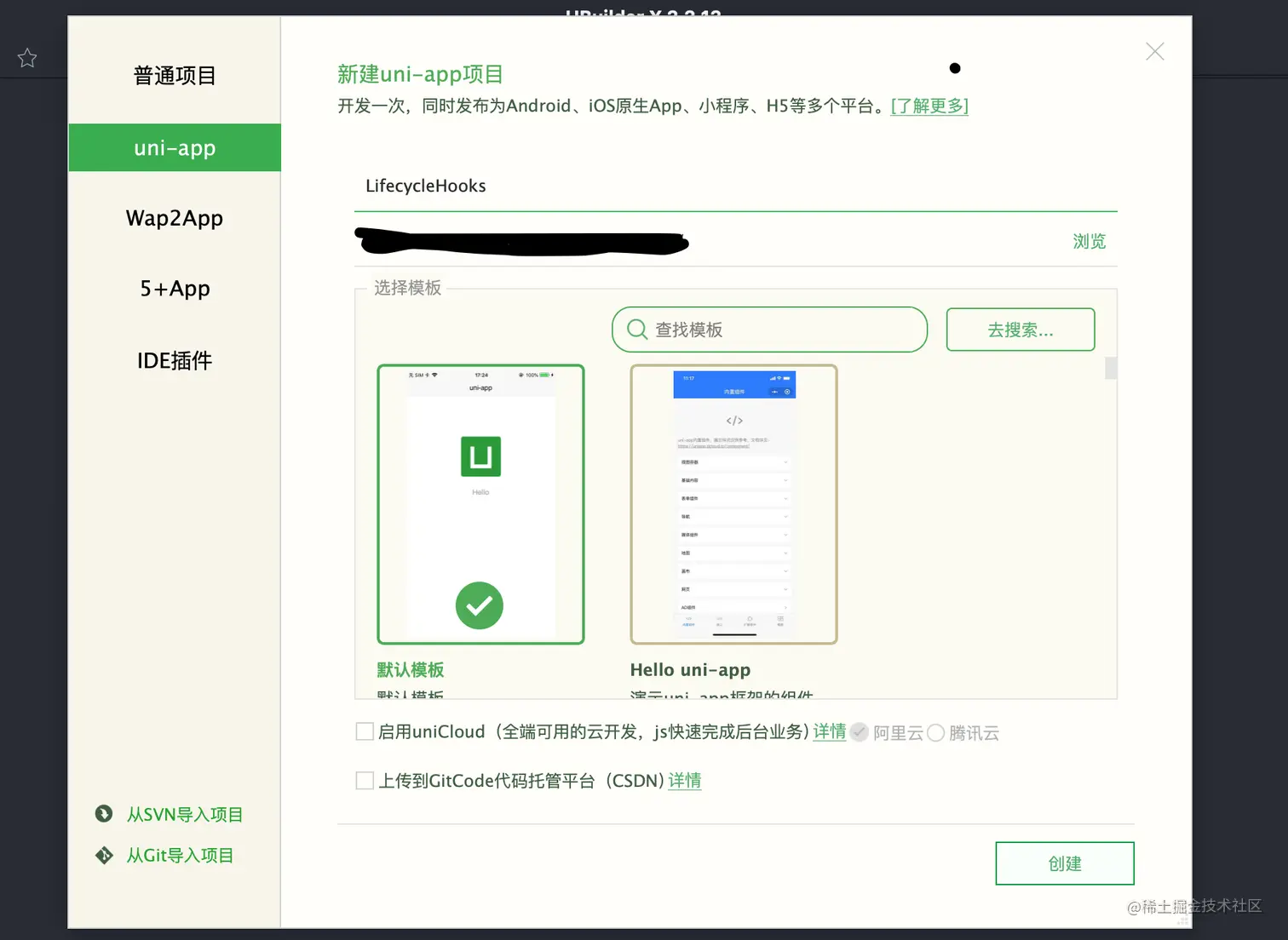Open the GitCode 详情 link
Image resolution: width=1288 pixels, height=940 pixels.
point(684,781)
